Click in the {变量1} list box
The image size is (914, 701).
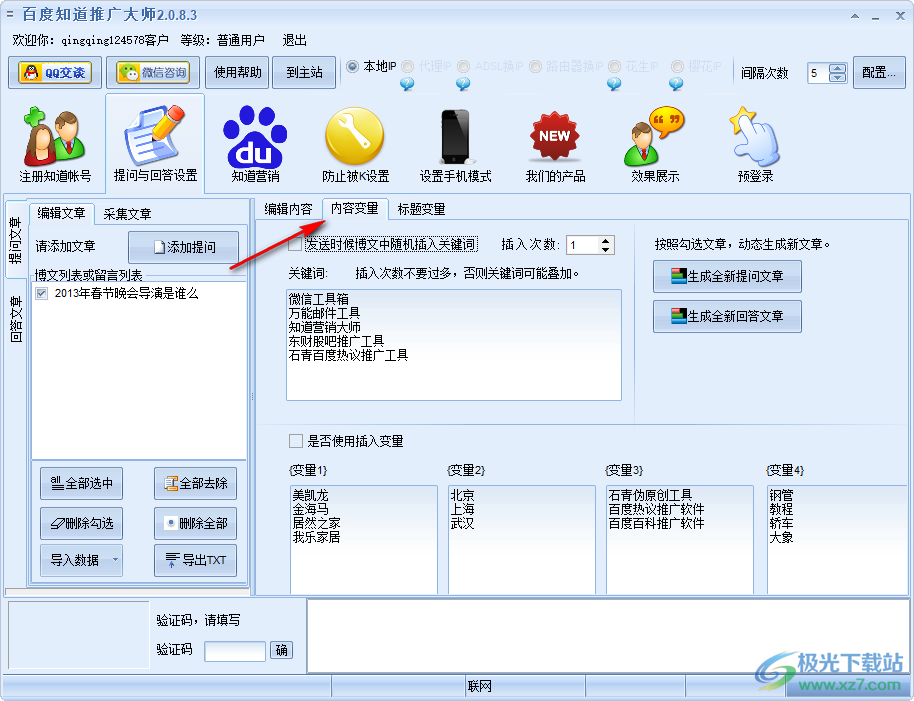tap(364, 540)
